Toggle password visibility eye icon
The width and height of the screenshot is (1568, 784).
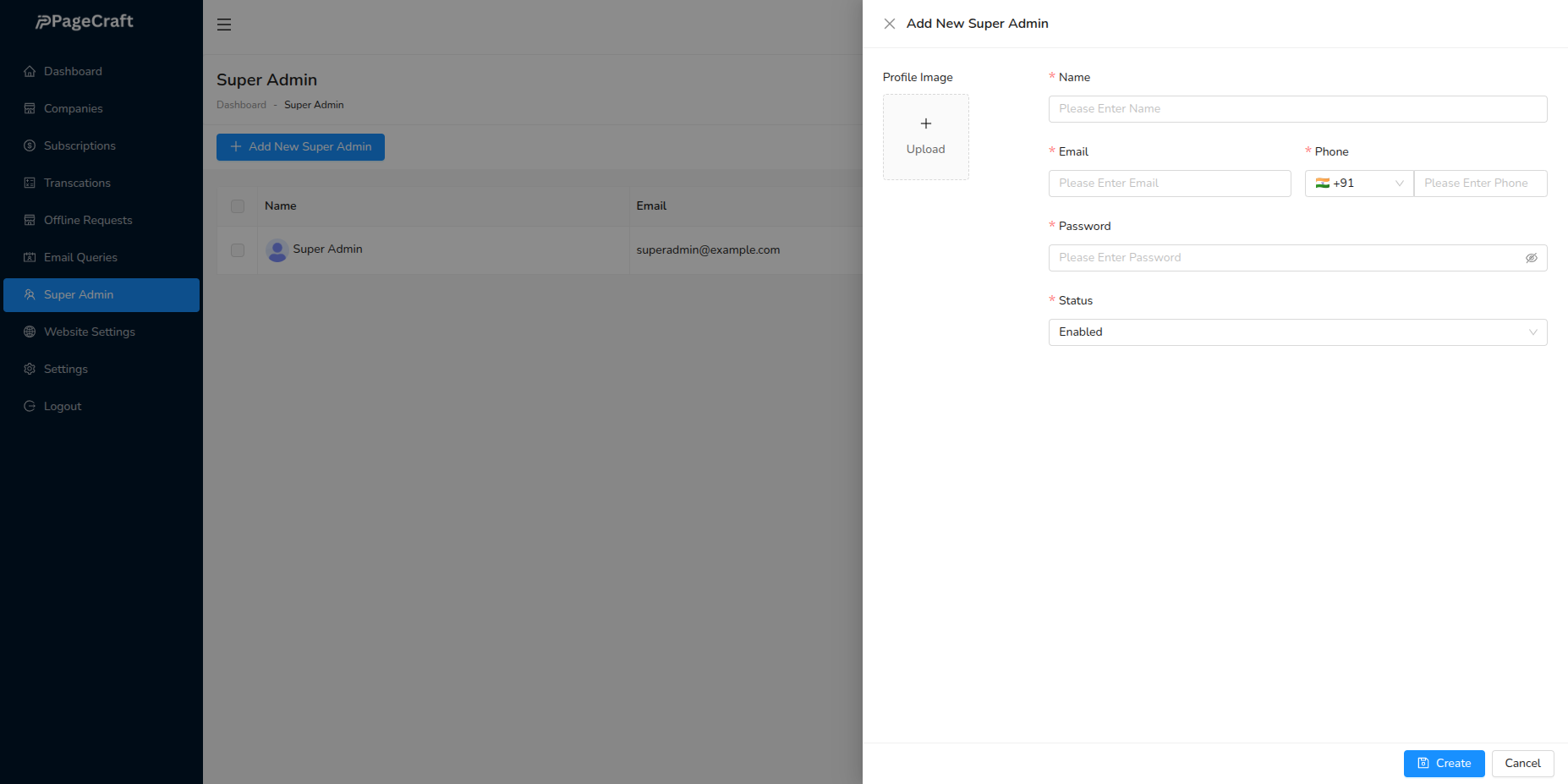pos(1531,258)
